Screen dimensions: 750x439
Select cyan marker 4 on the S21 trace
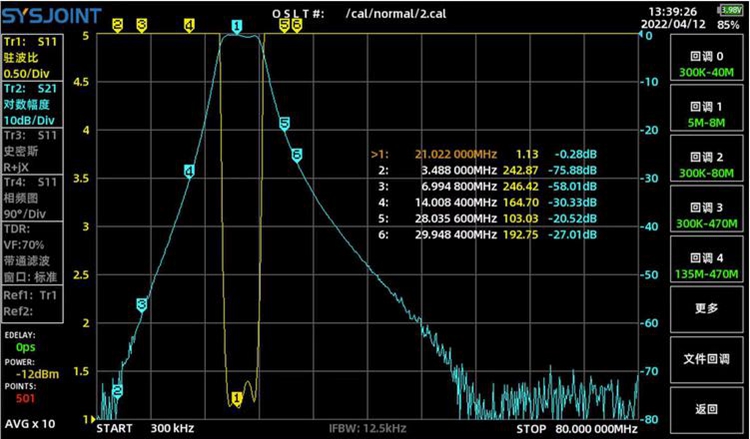(x=189, y=172)
